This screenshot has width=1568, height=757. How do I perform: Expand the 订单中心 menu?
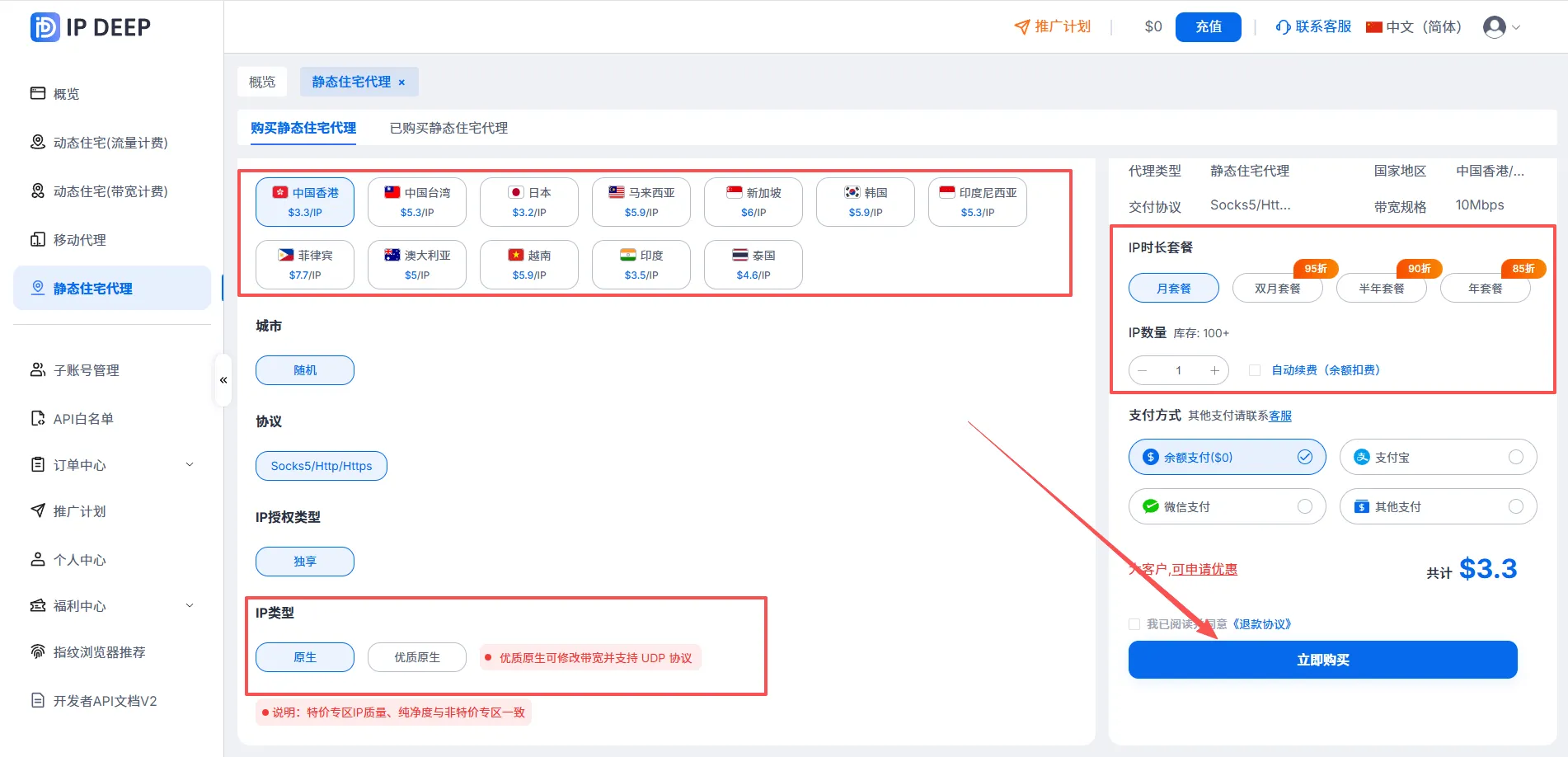point(190,464)
